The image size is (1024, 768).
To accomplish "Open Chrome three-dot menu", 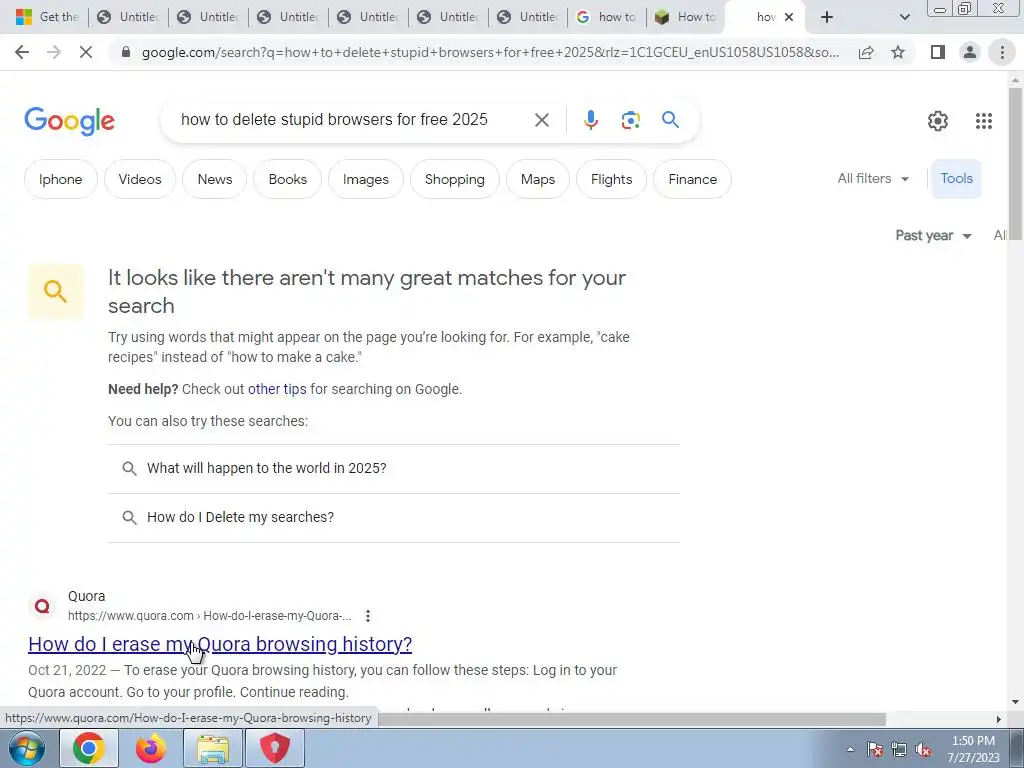I will (x=1002, y=52).
